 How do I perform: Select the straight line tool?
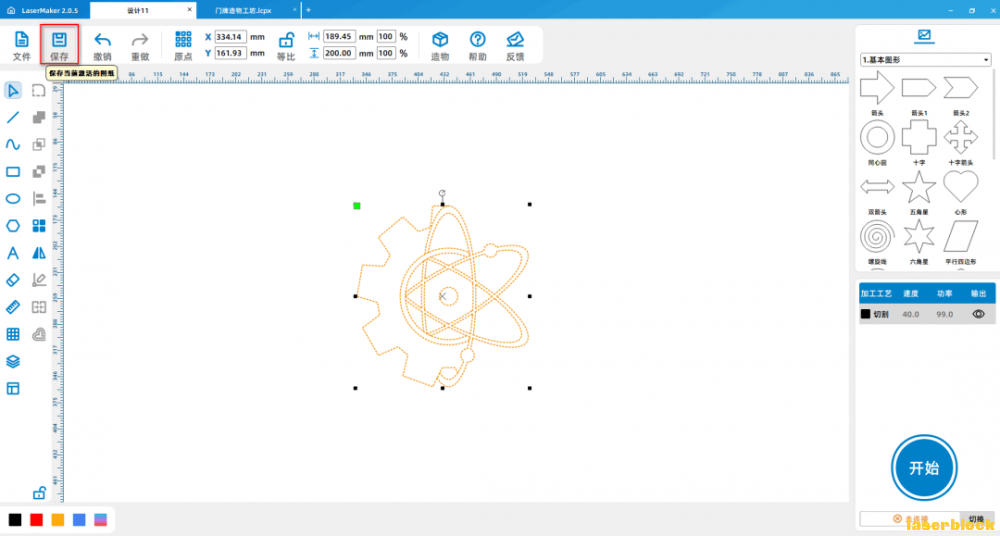(x=13, y=117)
